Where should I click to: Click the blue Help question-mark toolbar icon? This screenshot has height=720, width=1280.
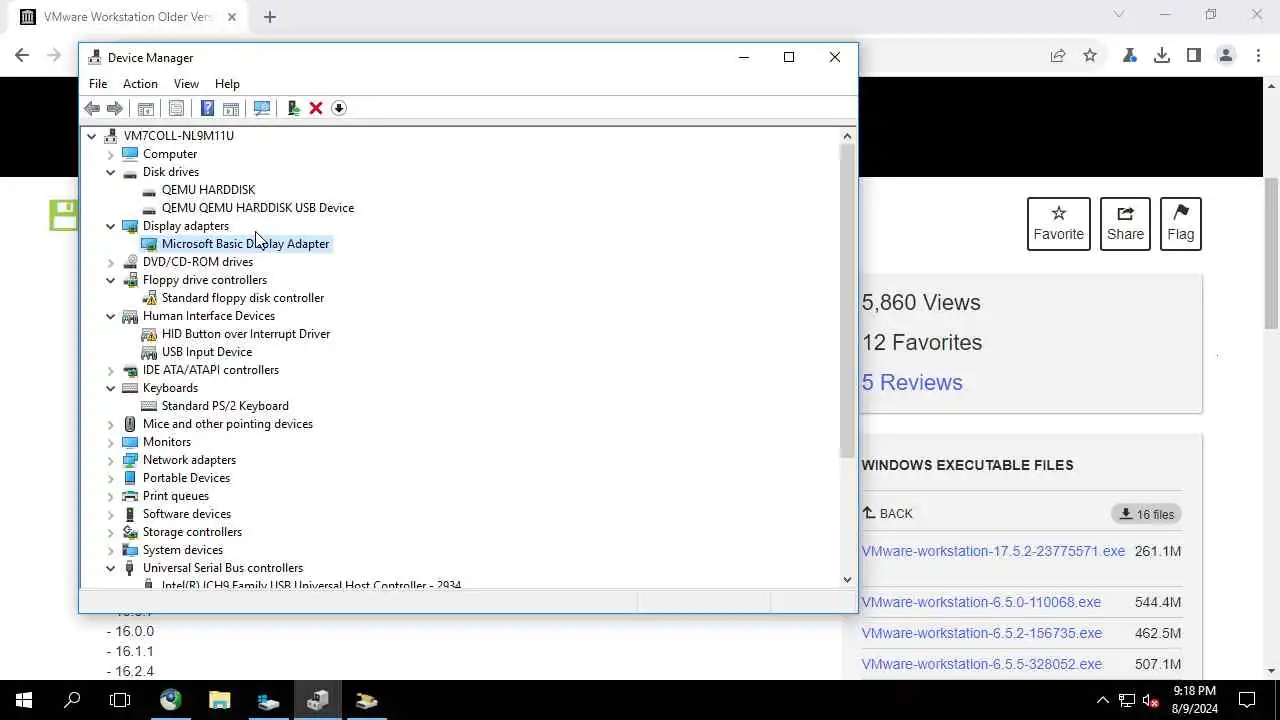[207, 108]
